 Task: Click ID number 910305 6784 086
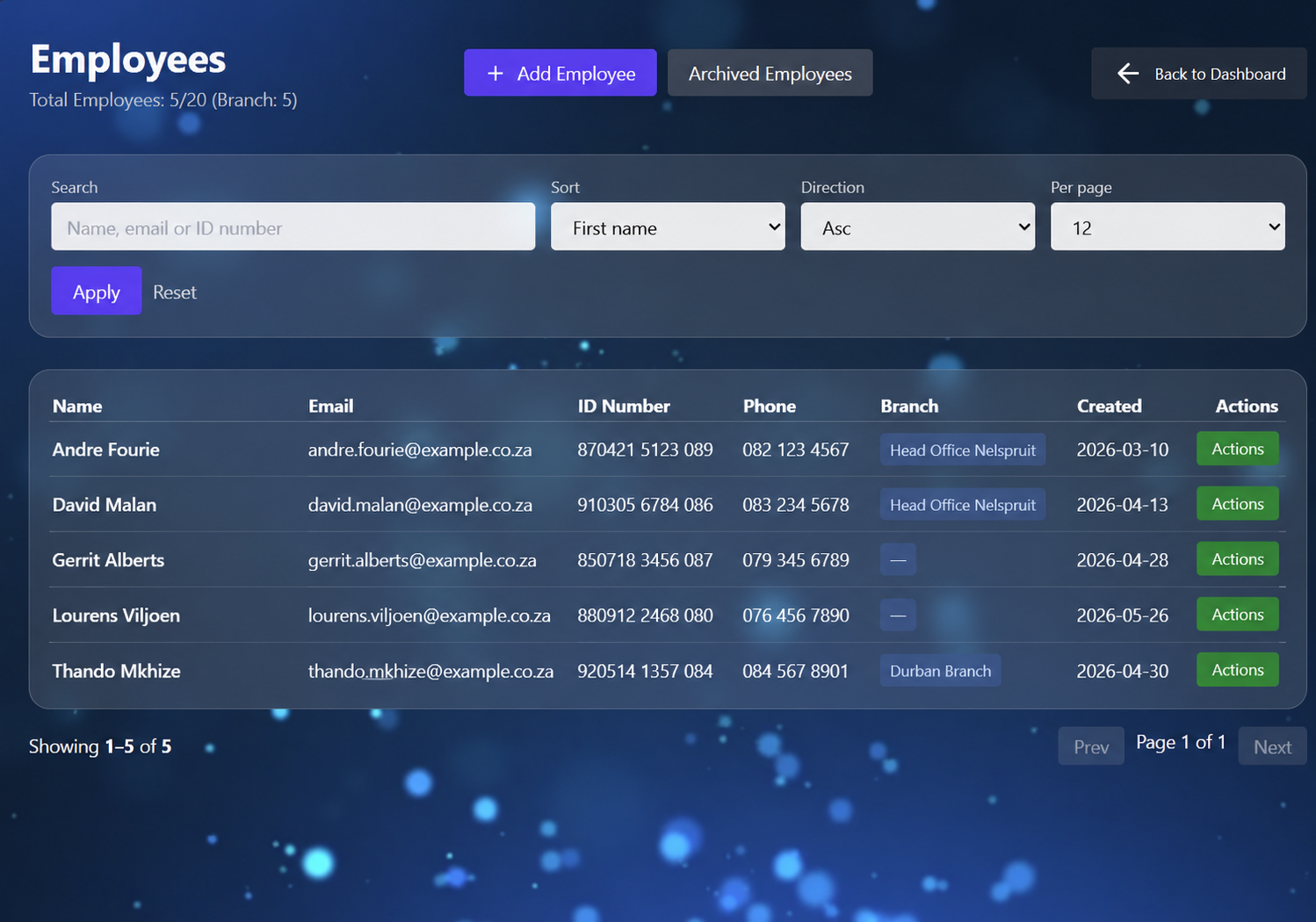tap(645, 505)
